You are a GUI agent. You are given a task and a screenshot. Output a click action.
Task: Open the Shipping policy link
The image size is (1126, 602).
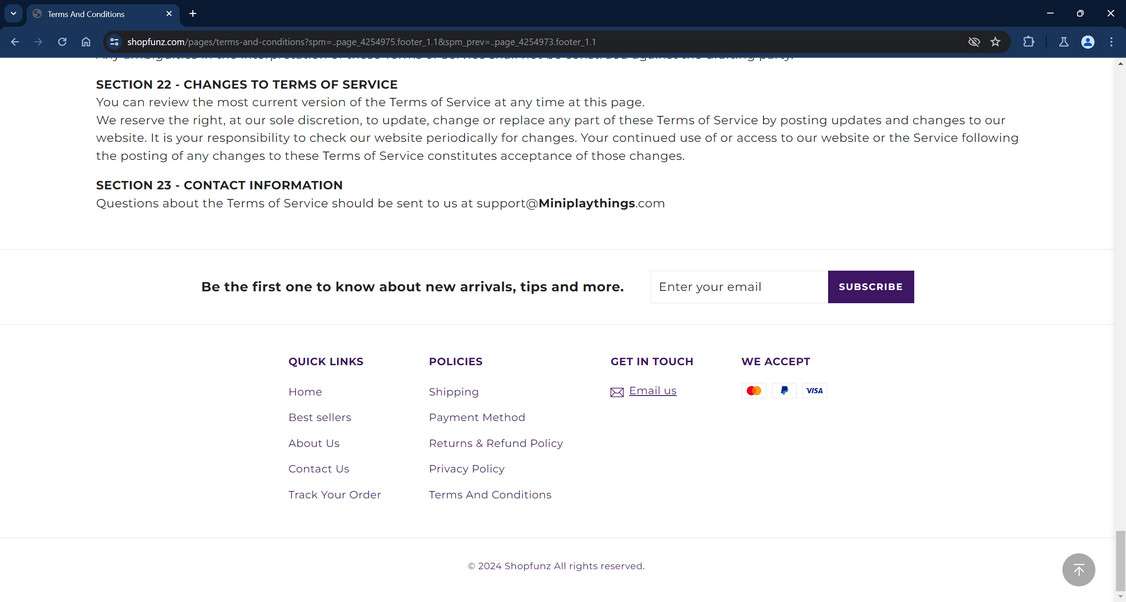click(x=454, y=392)
